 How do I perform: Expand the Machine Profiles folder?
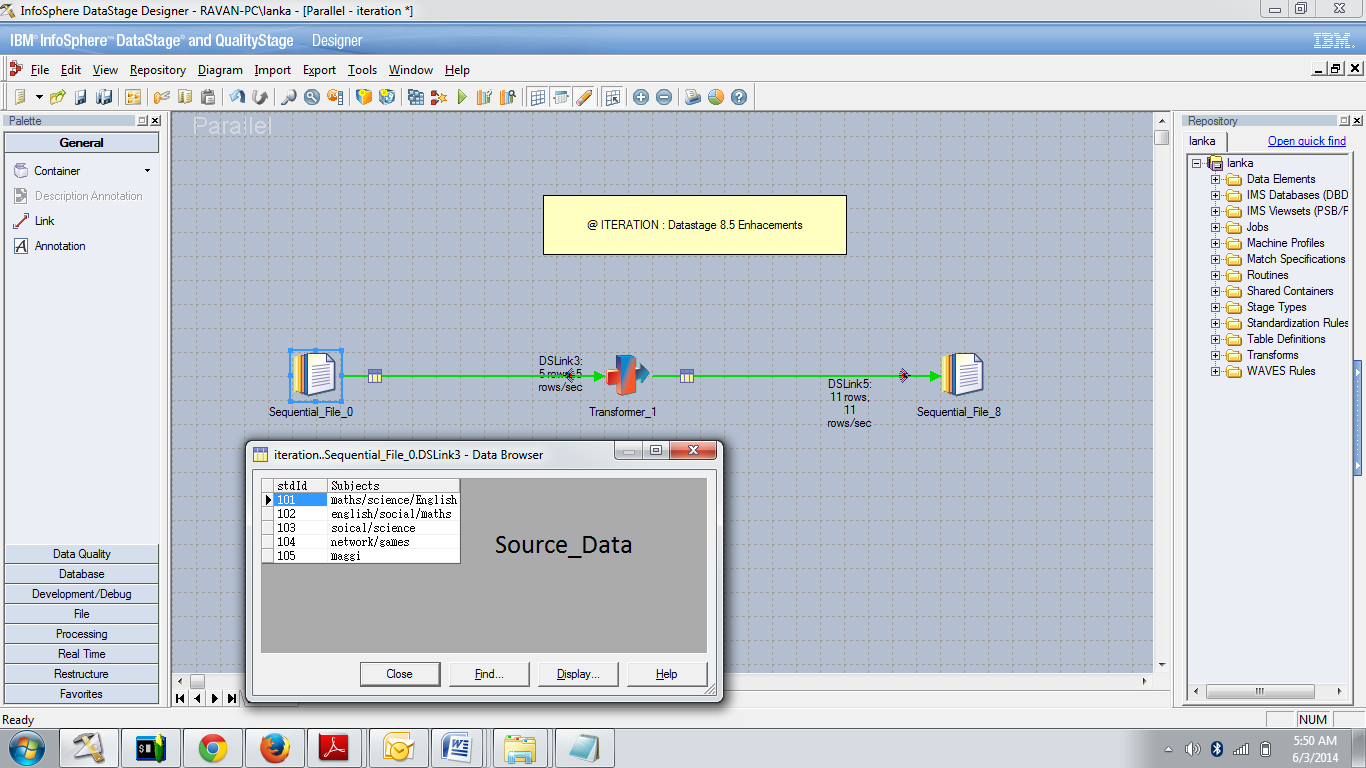point(1216,243)
